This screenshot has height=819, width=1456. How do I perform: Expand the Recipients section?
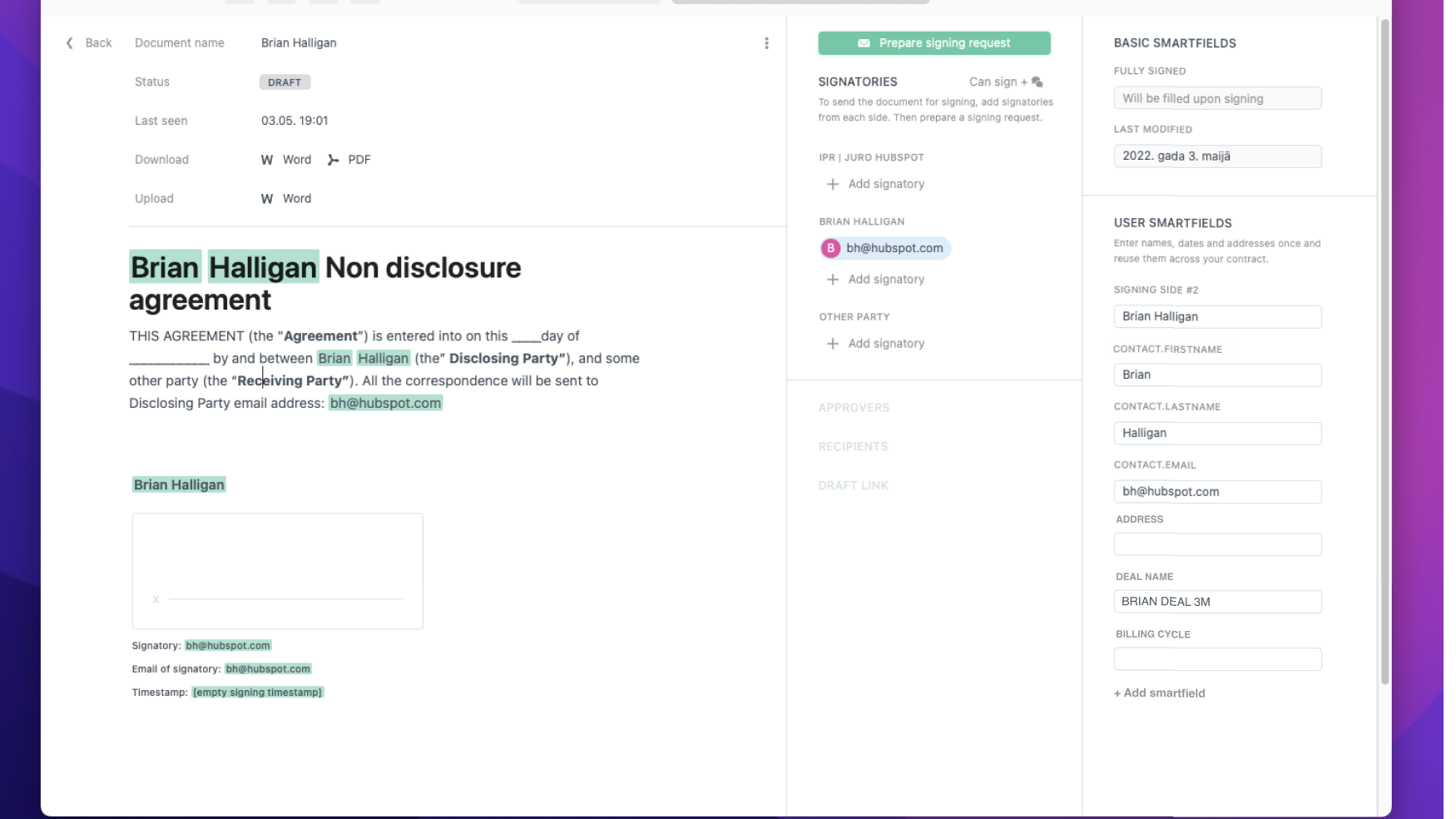[853, 447]
